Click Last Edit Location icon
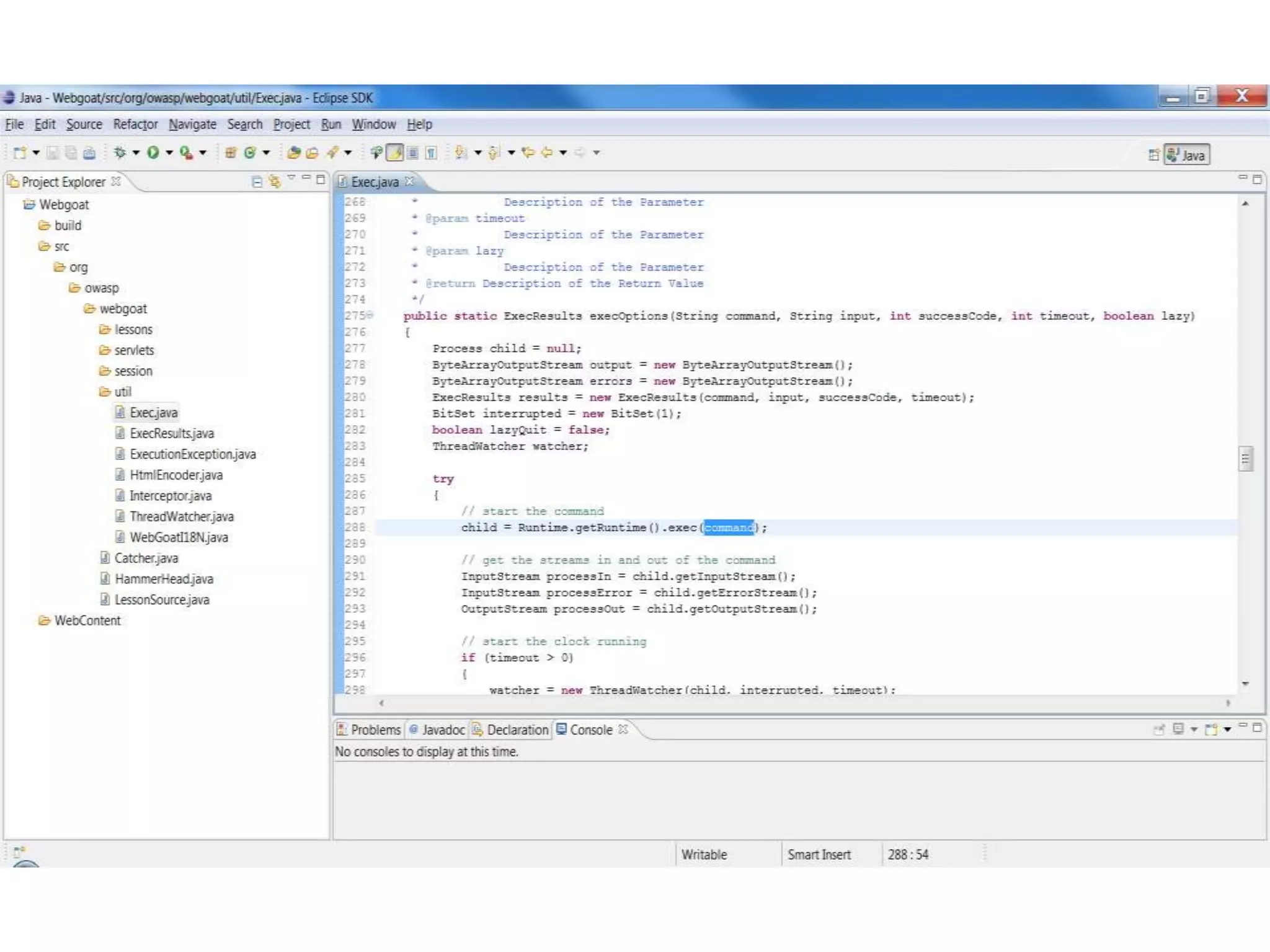 pyautogui.click(x=528, y=152)
